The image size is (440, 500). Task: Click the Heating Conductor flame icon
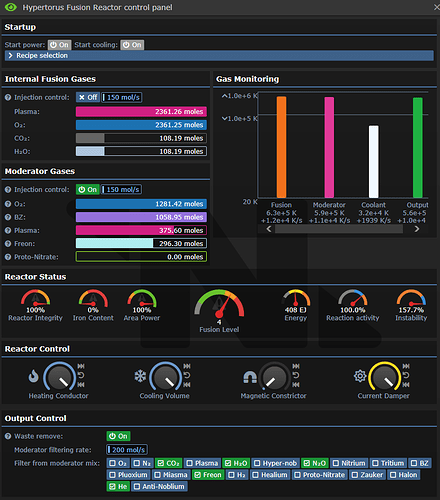point(33,376)
